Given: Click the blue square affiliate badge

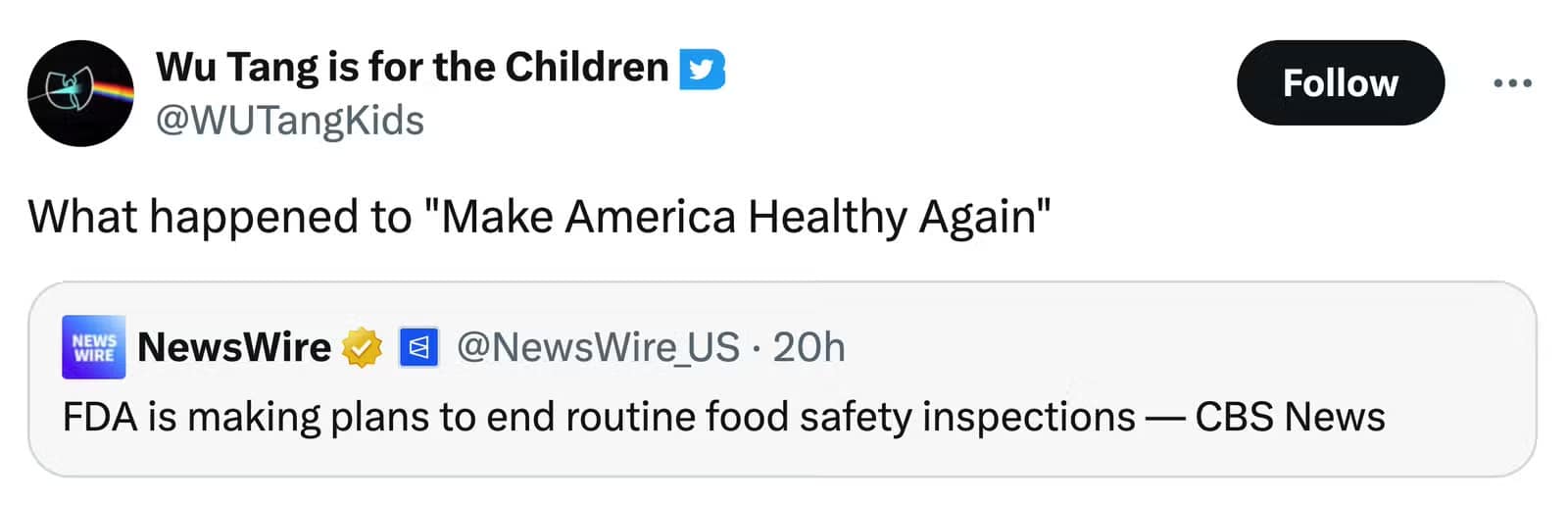Looking at the screenshot, I should (x=418, y=347).
